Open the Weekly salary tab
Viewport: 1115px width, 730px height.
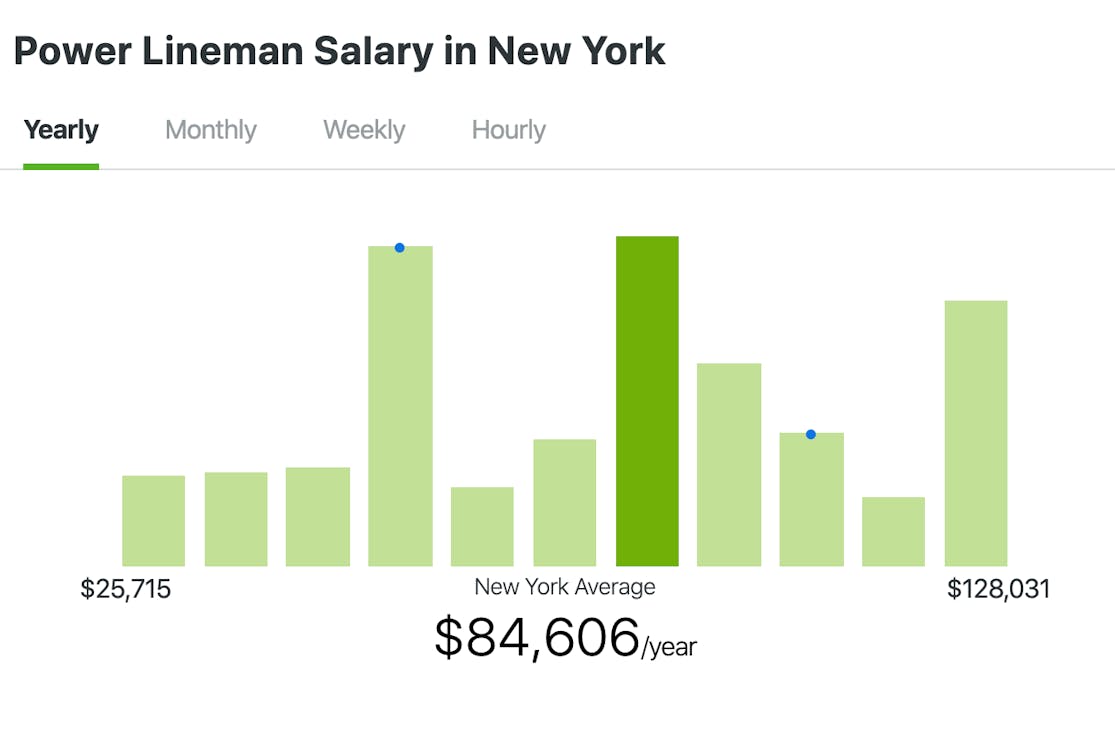364,131
